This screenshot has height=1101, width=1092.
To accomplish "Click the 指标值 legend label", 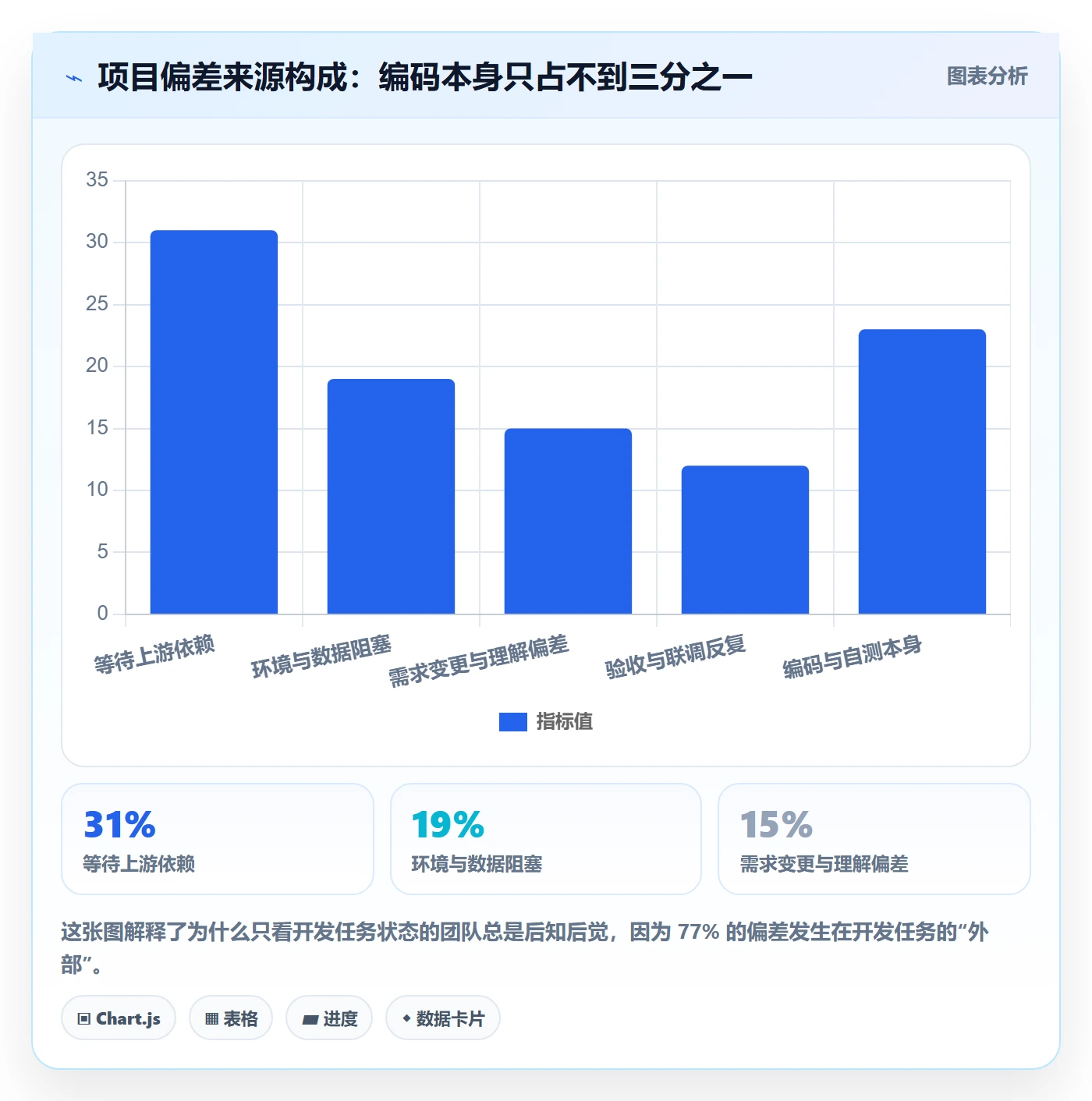I will pos(564,722).
